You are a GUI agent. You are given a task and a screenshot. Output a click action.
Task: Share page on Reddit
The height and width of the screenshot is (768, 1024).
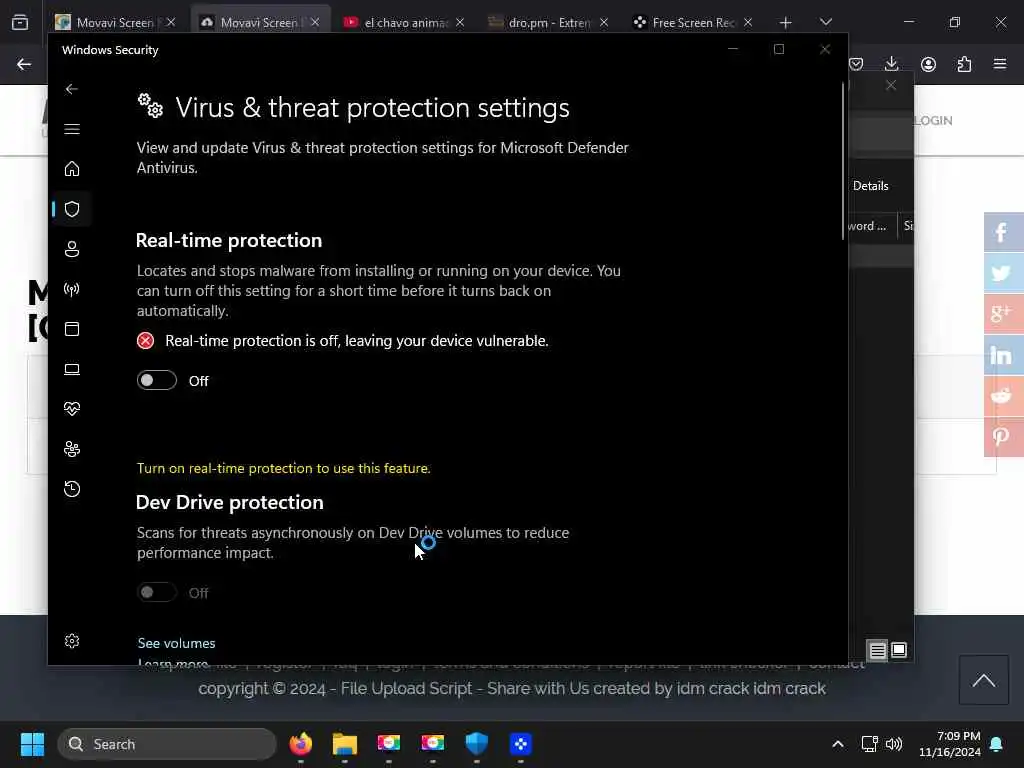(x=1004, y=396)
